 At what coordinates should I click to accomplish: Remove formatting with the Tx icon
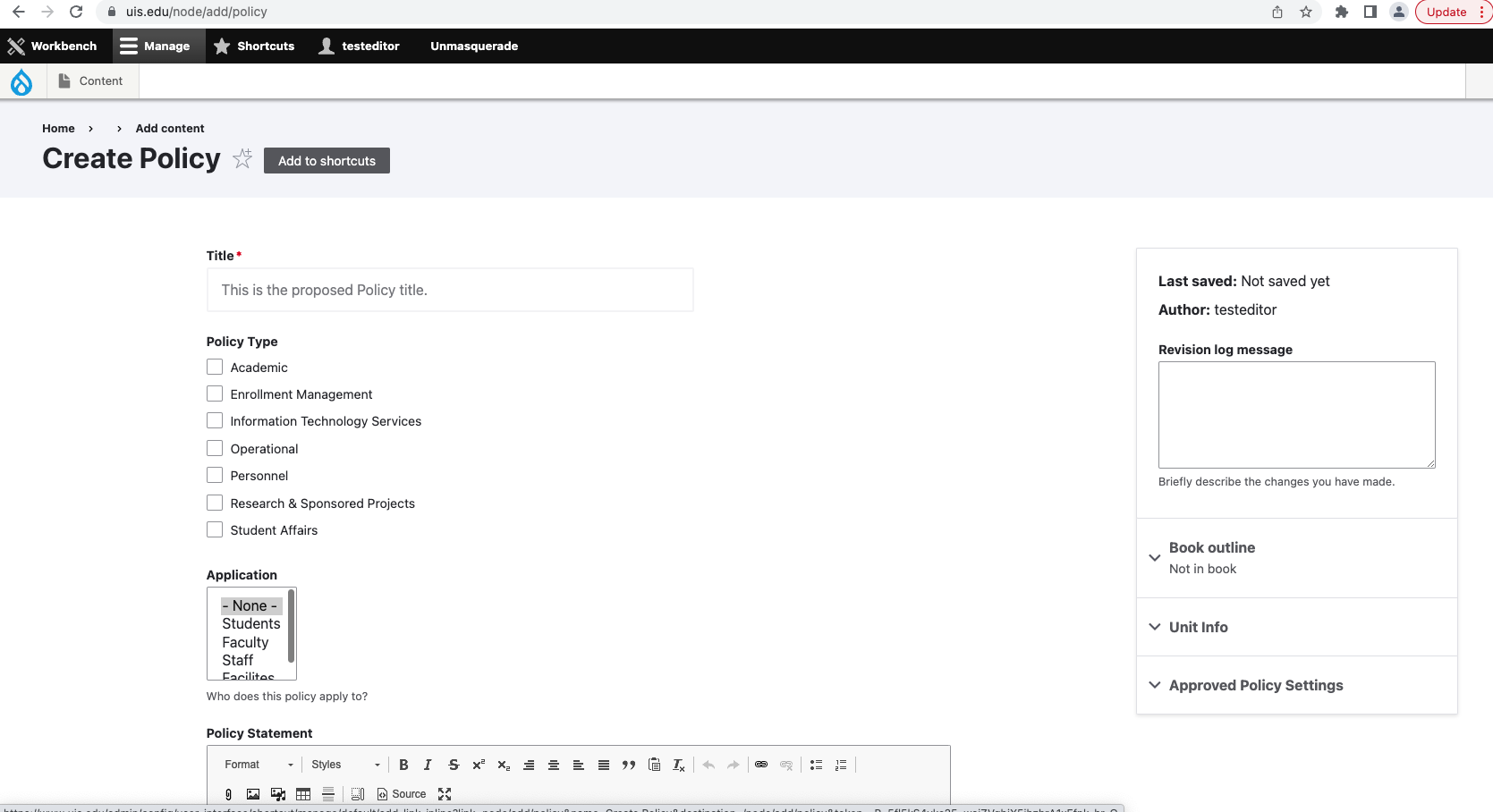(x=679, y=765)
